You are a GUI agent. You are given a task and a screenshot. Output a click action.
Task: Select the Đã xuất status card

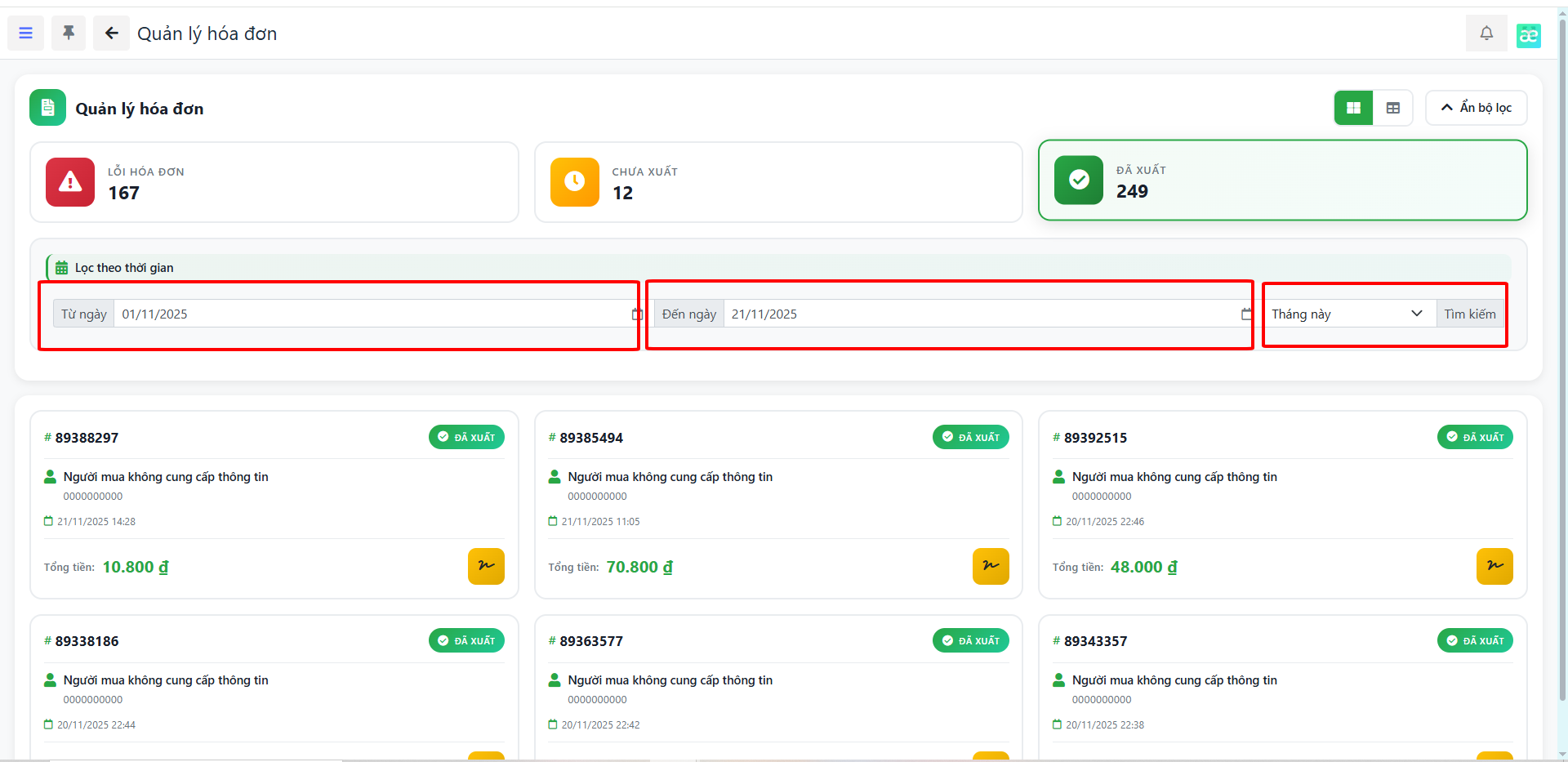(1281, 180)
